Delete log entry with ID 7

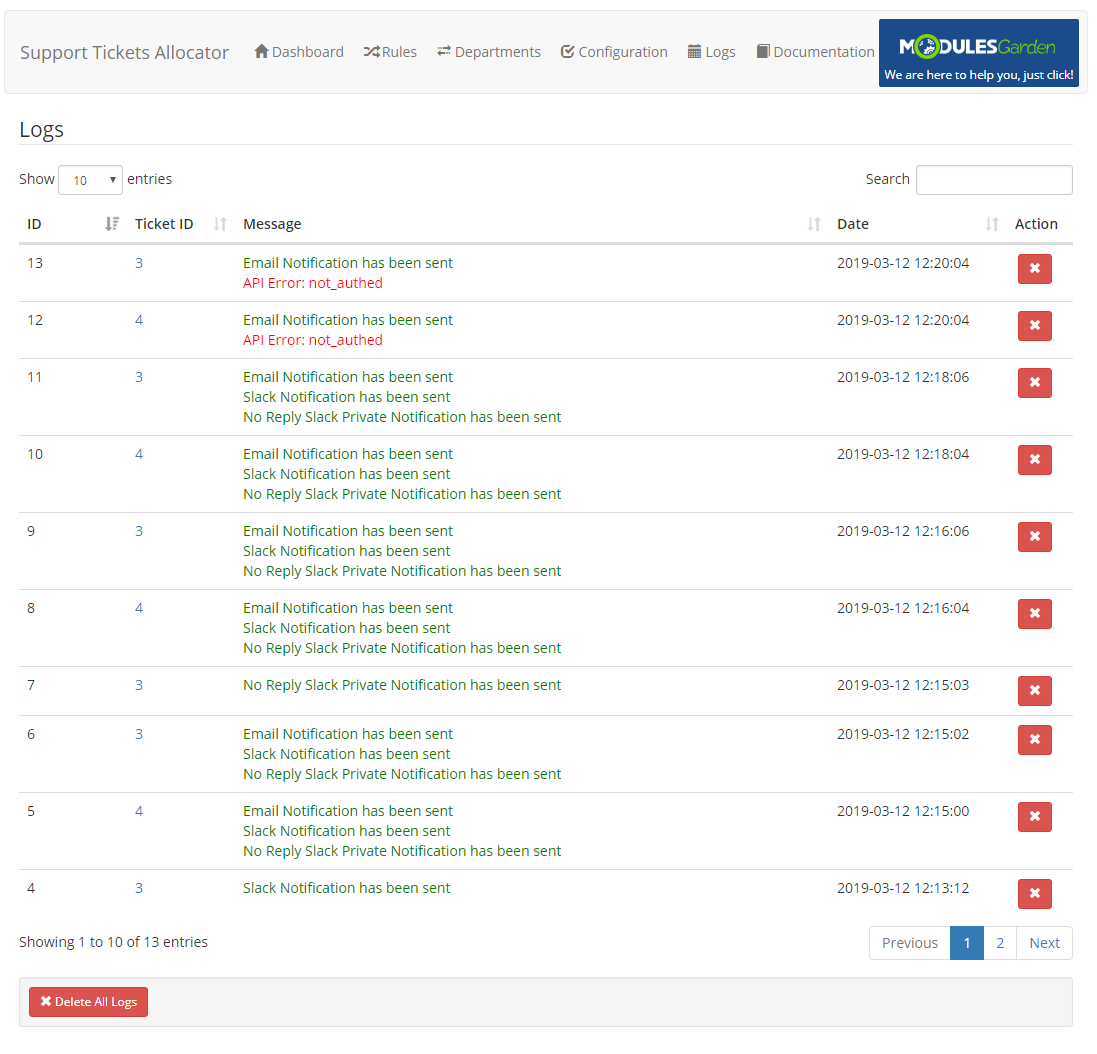pyautogui.click(x=1034, y=690)
